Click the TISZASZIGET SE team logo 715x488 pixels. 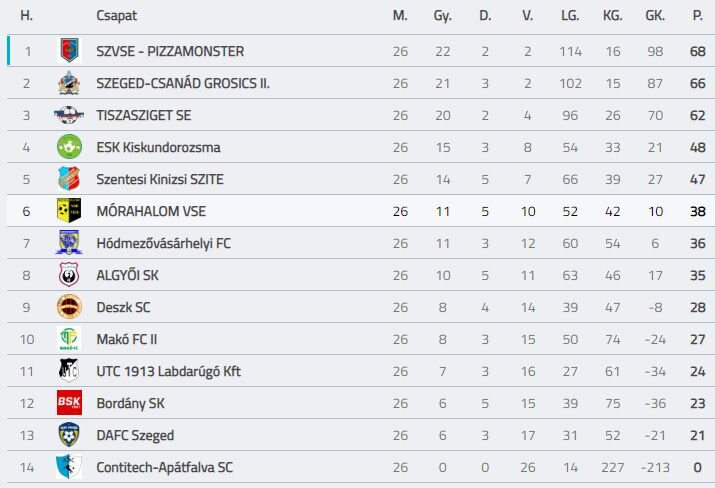click(69, 115)
